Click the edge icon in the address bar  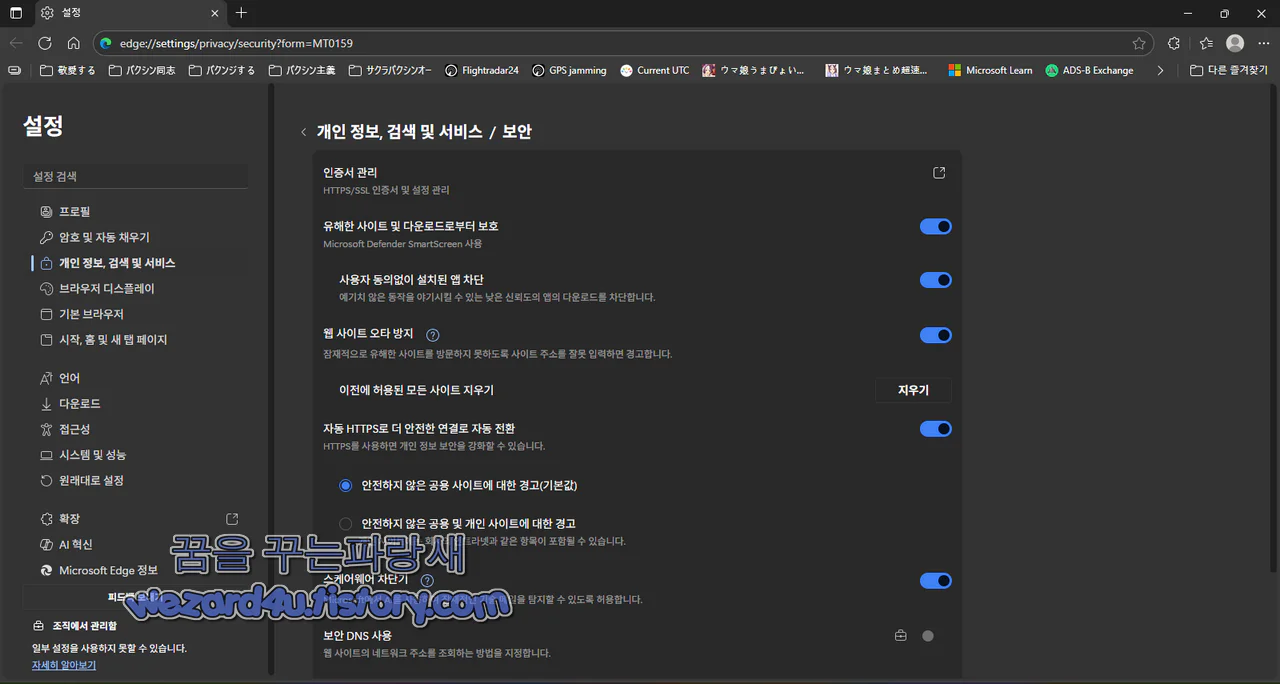[x=107, y=43]
